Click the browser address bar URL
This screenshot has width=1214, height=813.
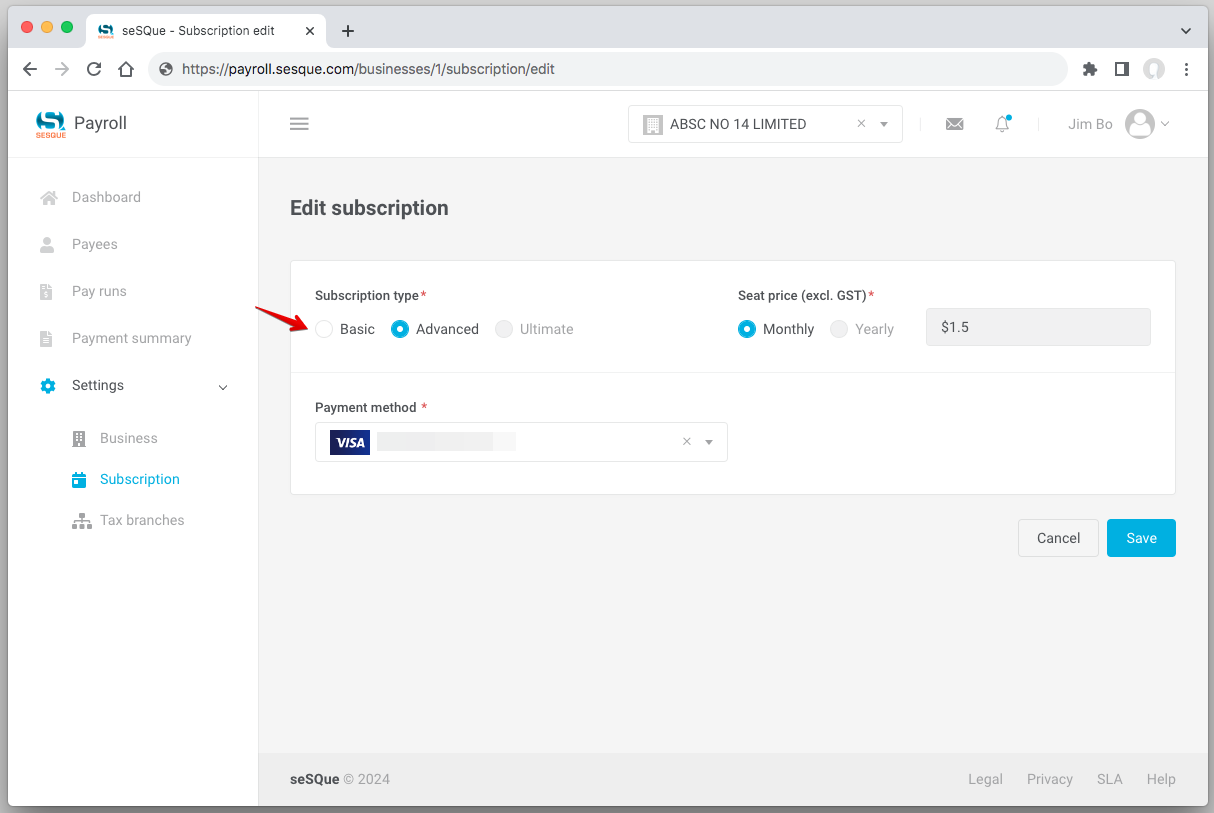(x=368, y=69)
